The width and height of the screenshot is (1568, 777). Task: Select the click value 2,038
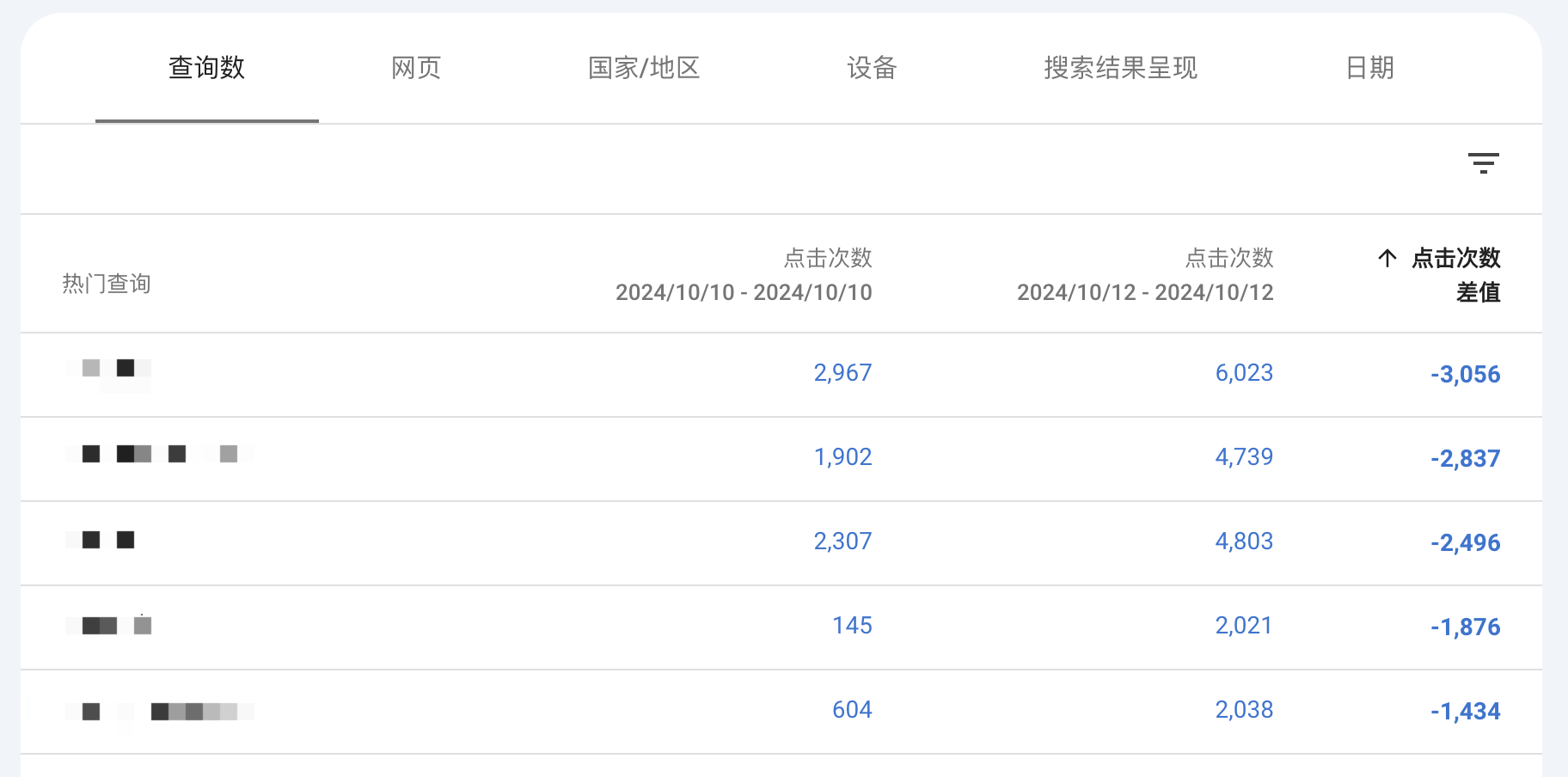point(1244,710)
